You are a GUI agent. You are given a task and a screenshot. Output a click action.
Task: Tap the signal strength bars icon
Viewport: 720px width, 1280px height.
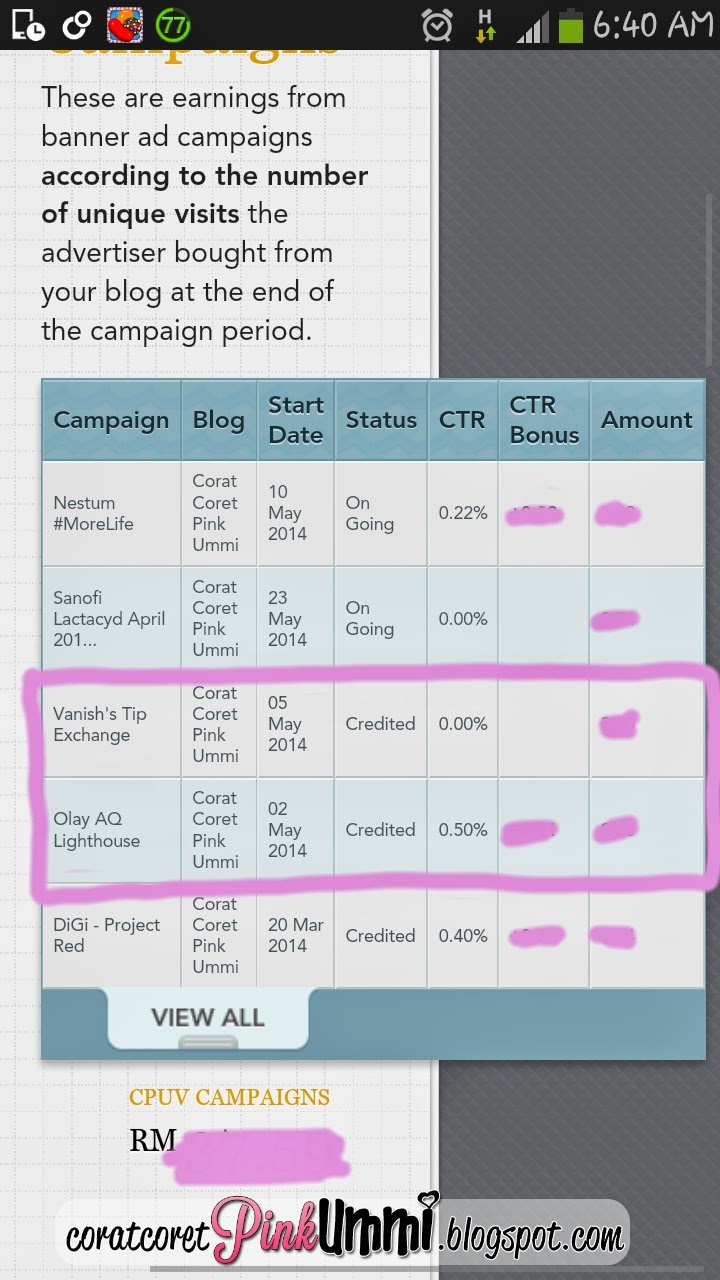[533, 26]
